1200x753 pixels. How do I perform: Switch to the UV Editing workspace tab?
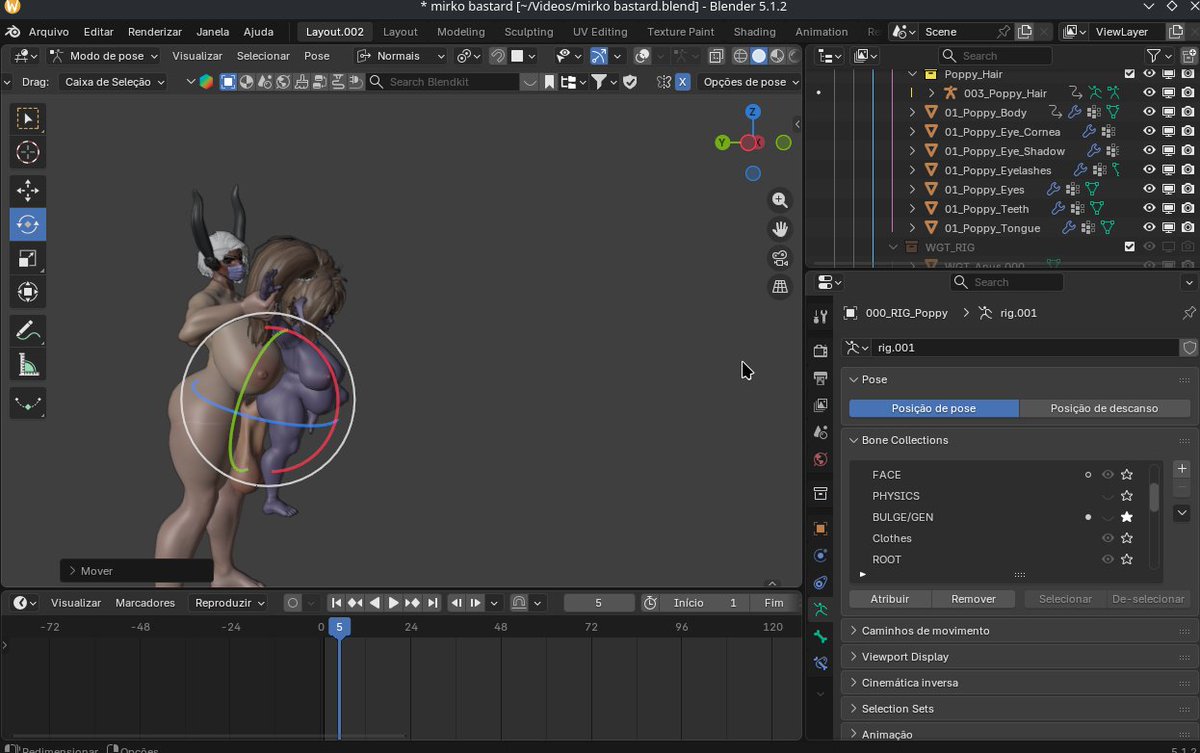tap(600, 32)
